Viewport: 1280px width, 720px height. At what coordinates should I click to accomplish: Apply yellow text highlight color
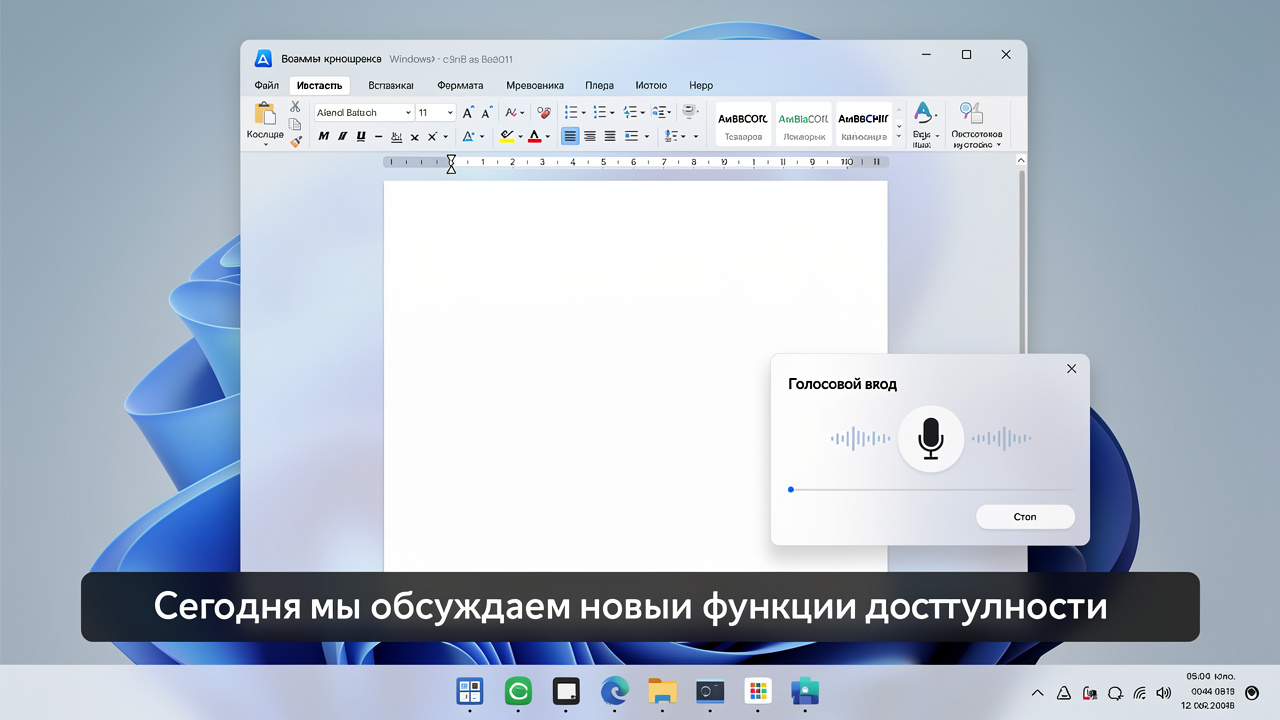507,137
